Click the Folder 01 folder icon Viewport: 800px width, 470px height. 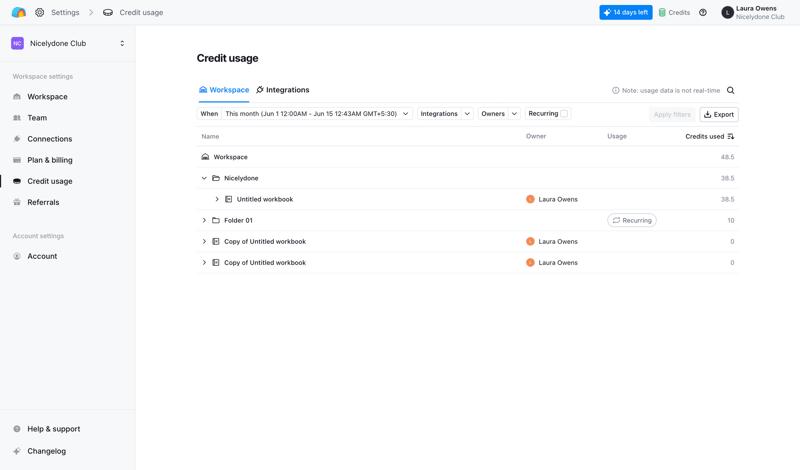tap(216, 220)
